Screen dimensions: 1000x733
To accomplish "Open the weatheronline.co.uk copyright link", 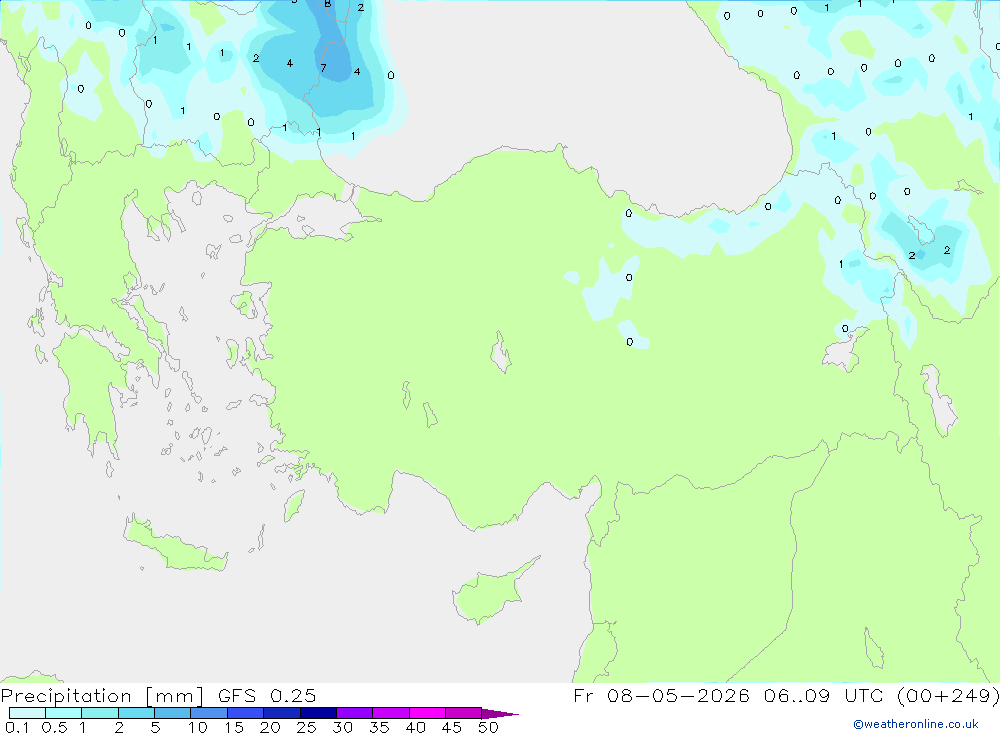I will click(916, 724).
